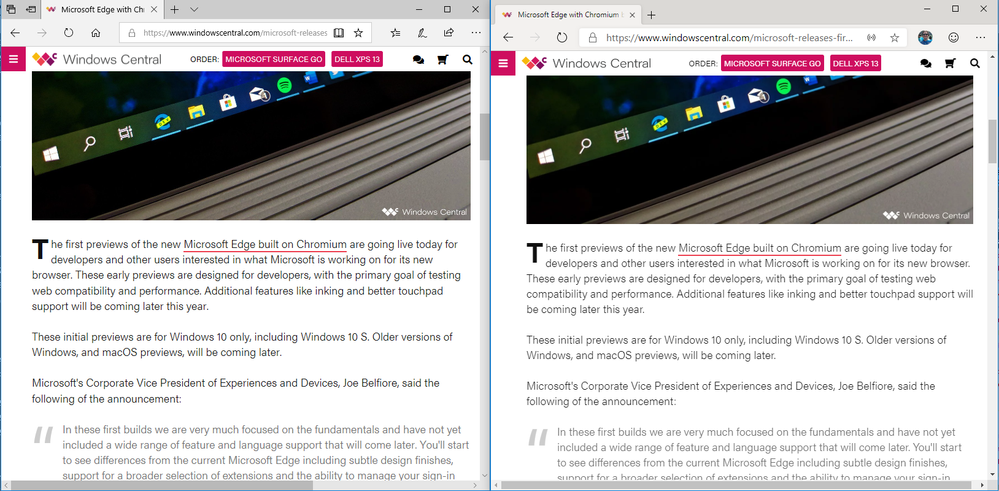Close the tab in the right Edge window
The height and width of the screenshot is (491, 999).
click(631, 15)
